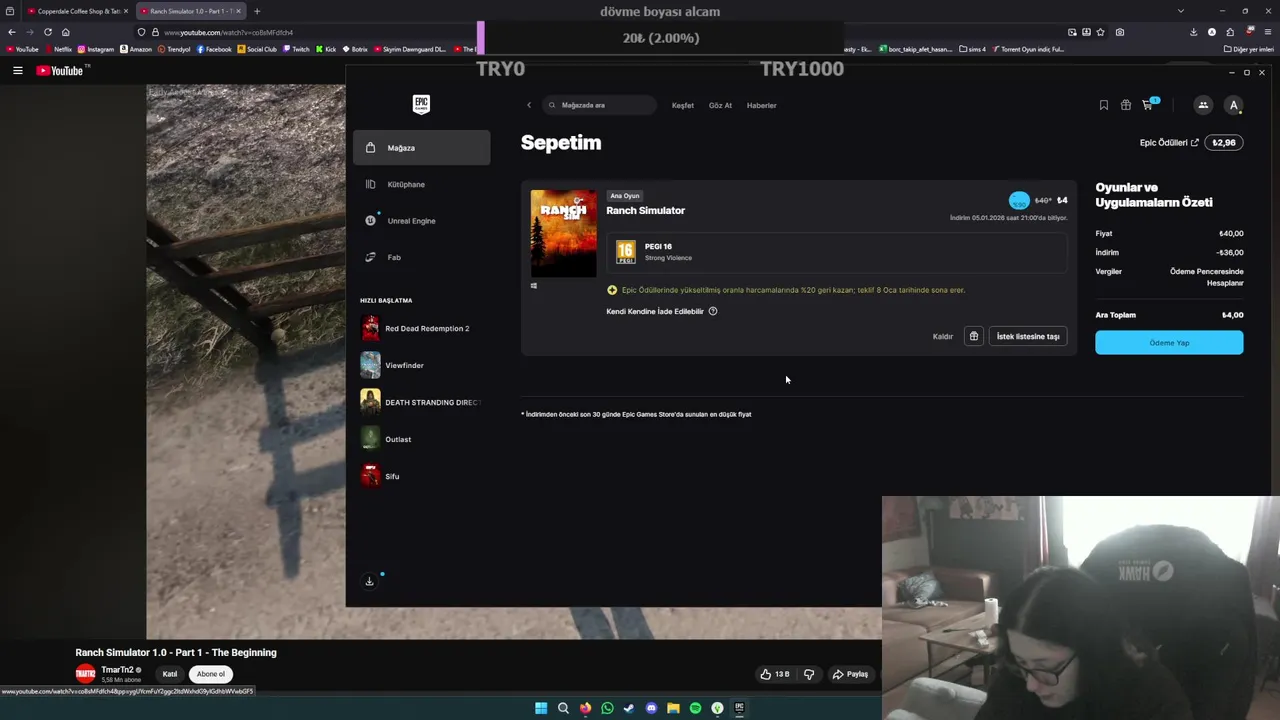Open the friends icon
Viewport: 1280px width, 720px height.
pyautogui.click(x=1203, y=105)
